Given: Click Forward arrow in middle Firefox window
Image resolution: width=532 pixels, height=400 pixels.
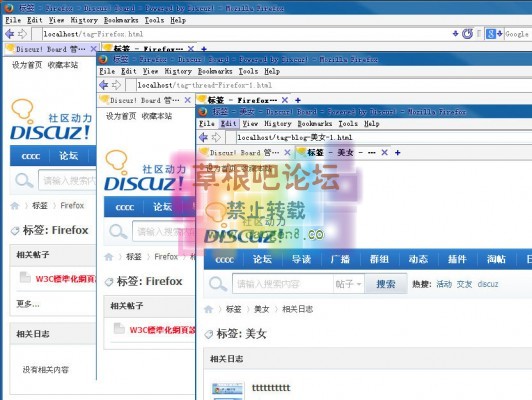Looking at the screenshot, I should click(x=116, y=85).
